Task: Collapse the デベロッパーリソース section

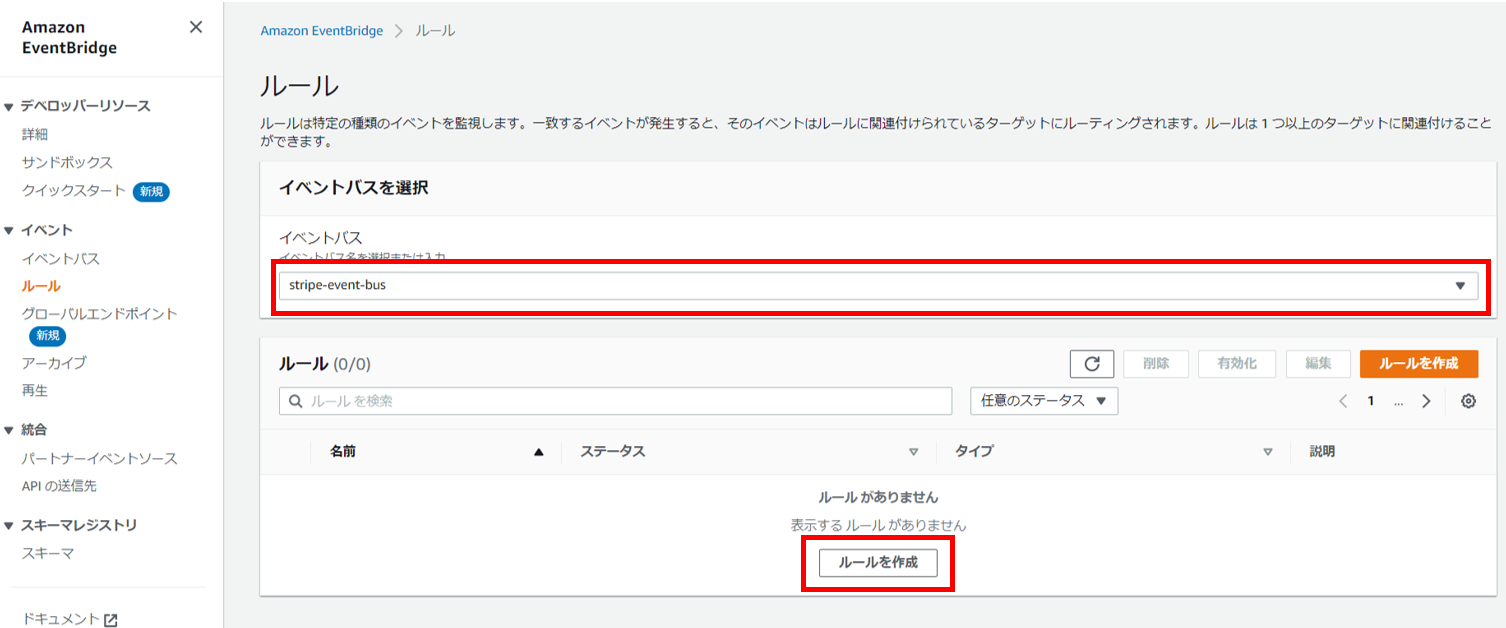Action: [9, 107]
